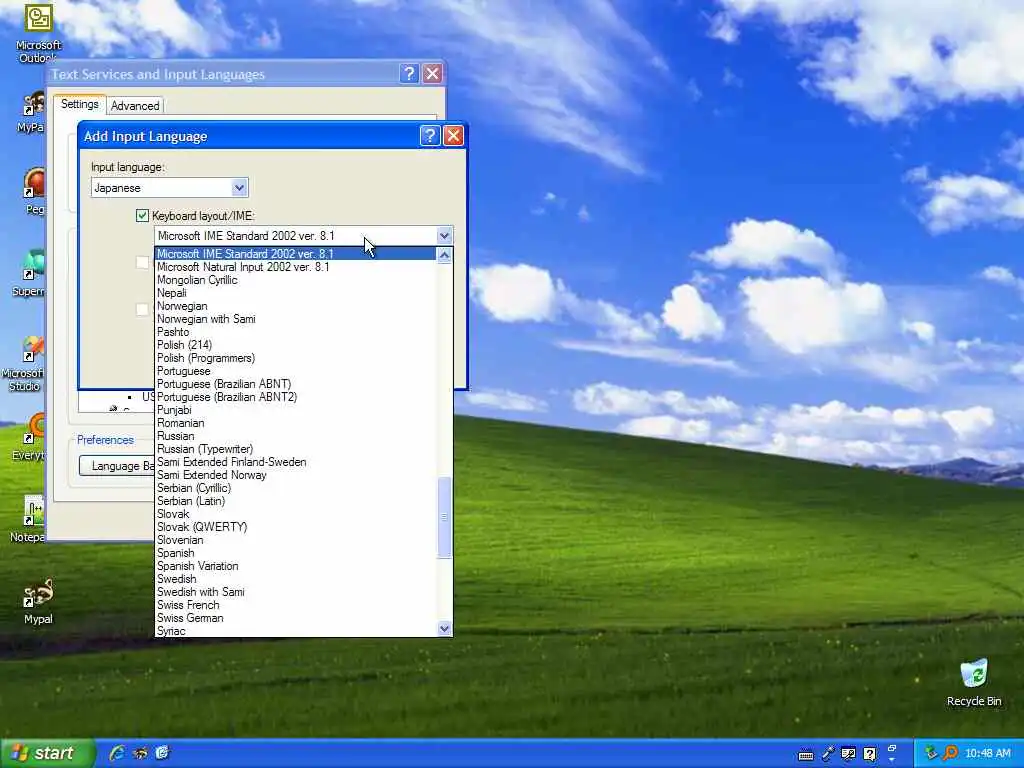Select plain Slovak layout
The image size is (1024, 768).
point(296,515)
